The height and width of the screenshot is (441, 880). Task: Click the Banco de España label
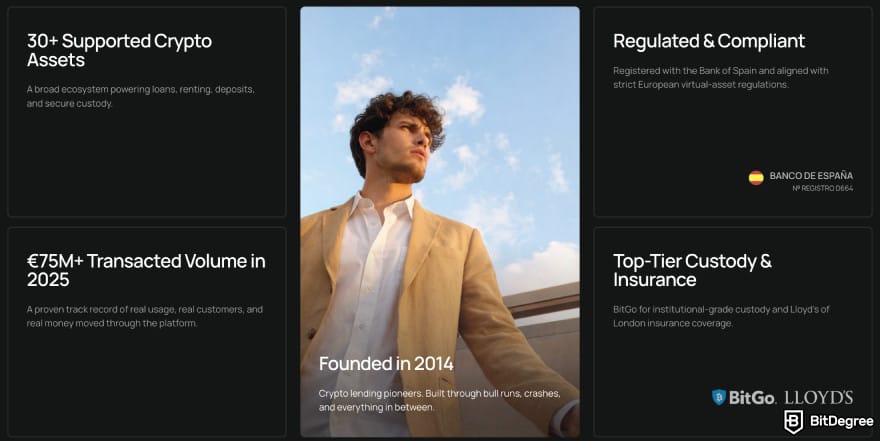(811, 176)
